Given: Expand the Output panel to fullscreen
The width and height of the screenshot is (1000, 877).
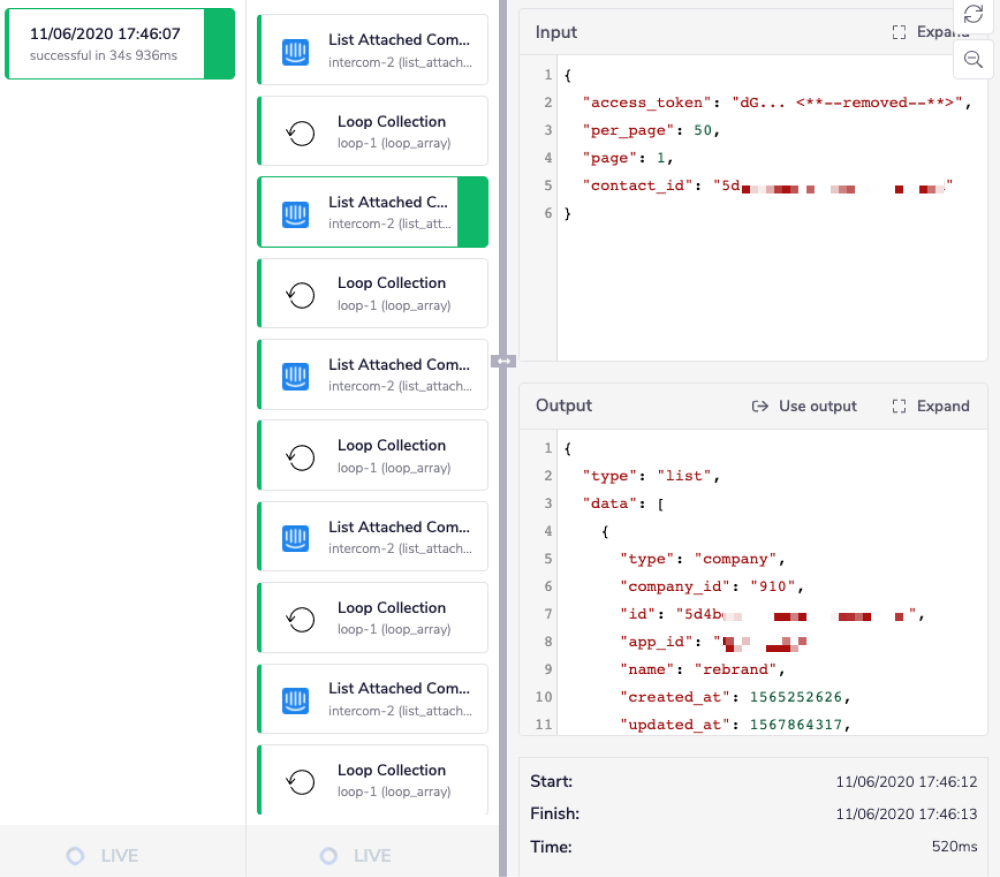Looking at the screenshot, I should (930, 406).
